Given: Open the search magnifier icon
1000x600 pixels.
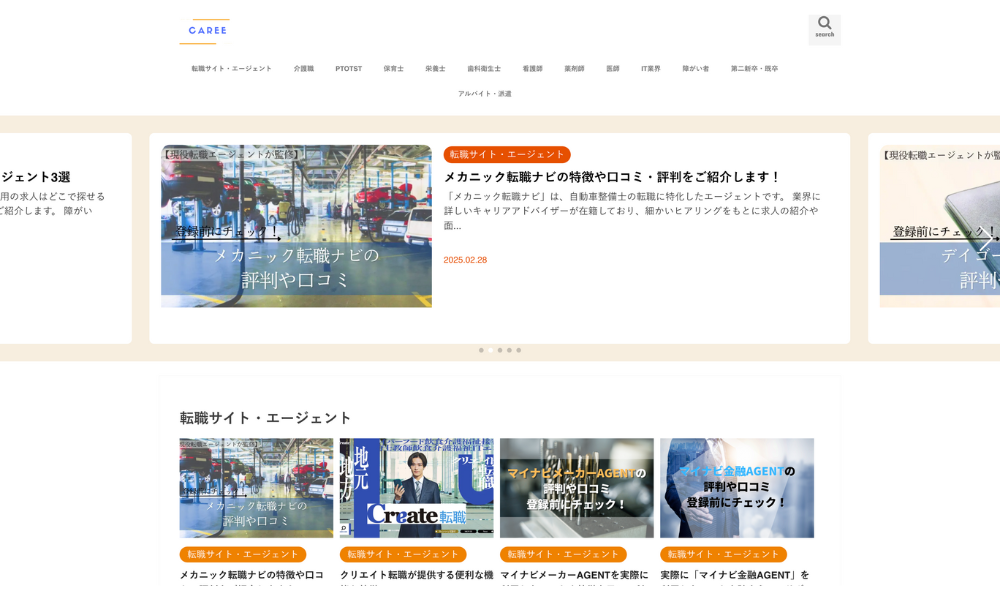Looking at the screenshot, I should point(824,27).
